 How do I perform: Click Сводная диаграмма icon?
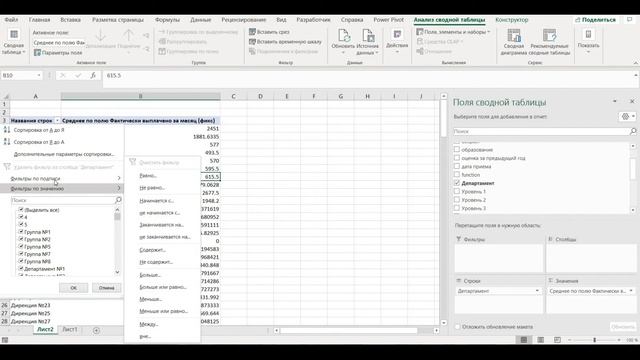coord(513,36)
